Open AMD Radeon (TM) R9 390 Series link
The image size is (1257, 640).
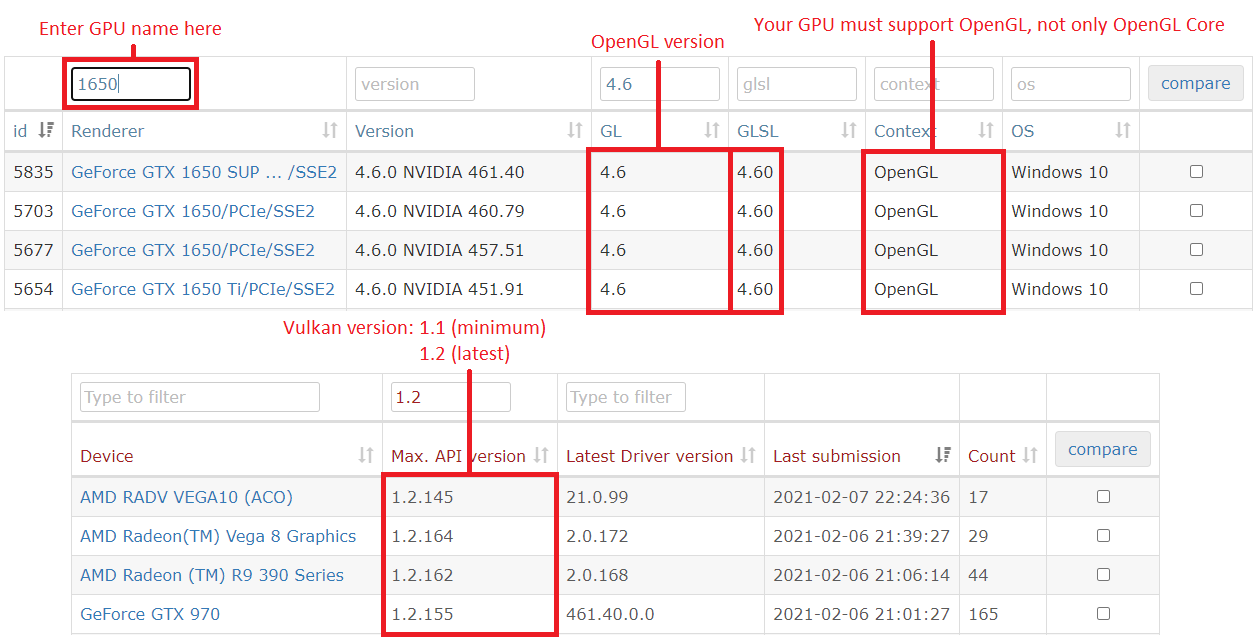pyautogui.click(x=212, y=575)
